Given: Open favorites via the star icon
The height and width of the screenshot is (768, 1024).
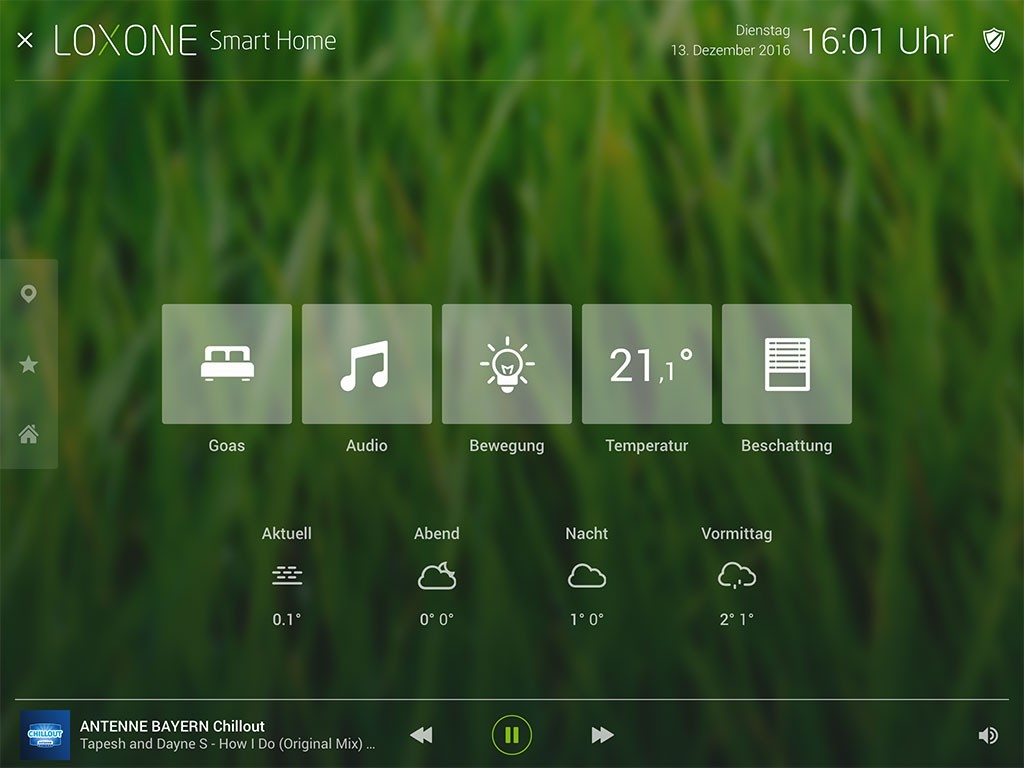Looking at the screenshot, I should point(28,364).
